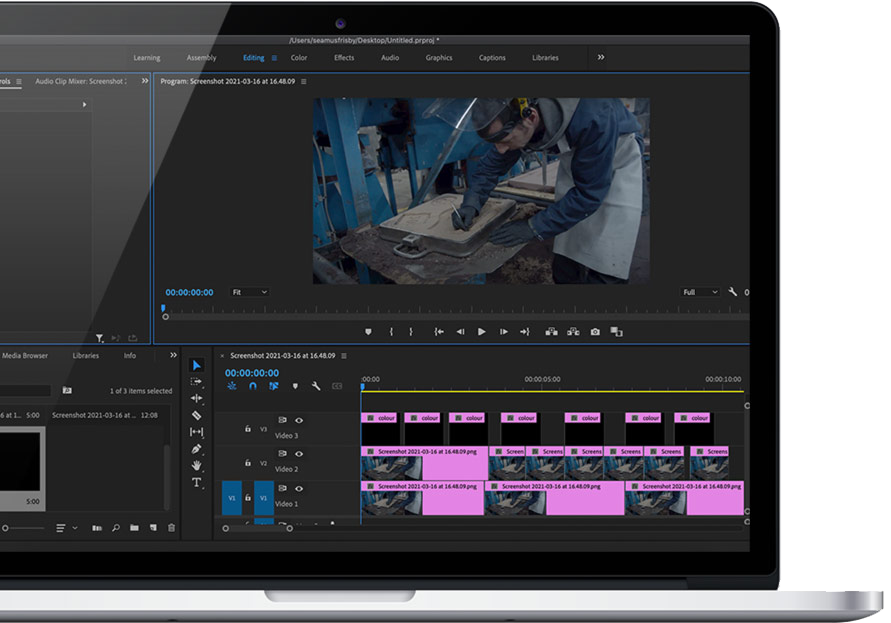Delete the selected item with the trash icon
Image resolution: width=891 pixels, height=623 pixels.
171,528
